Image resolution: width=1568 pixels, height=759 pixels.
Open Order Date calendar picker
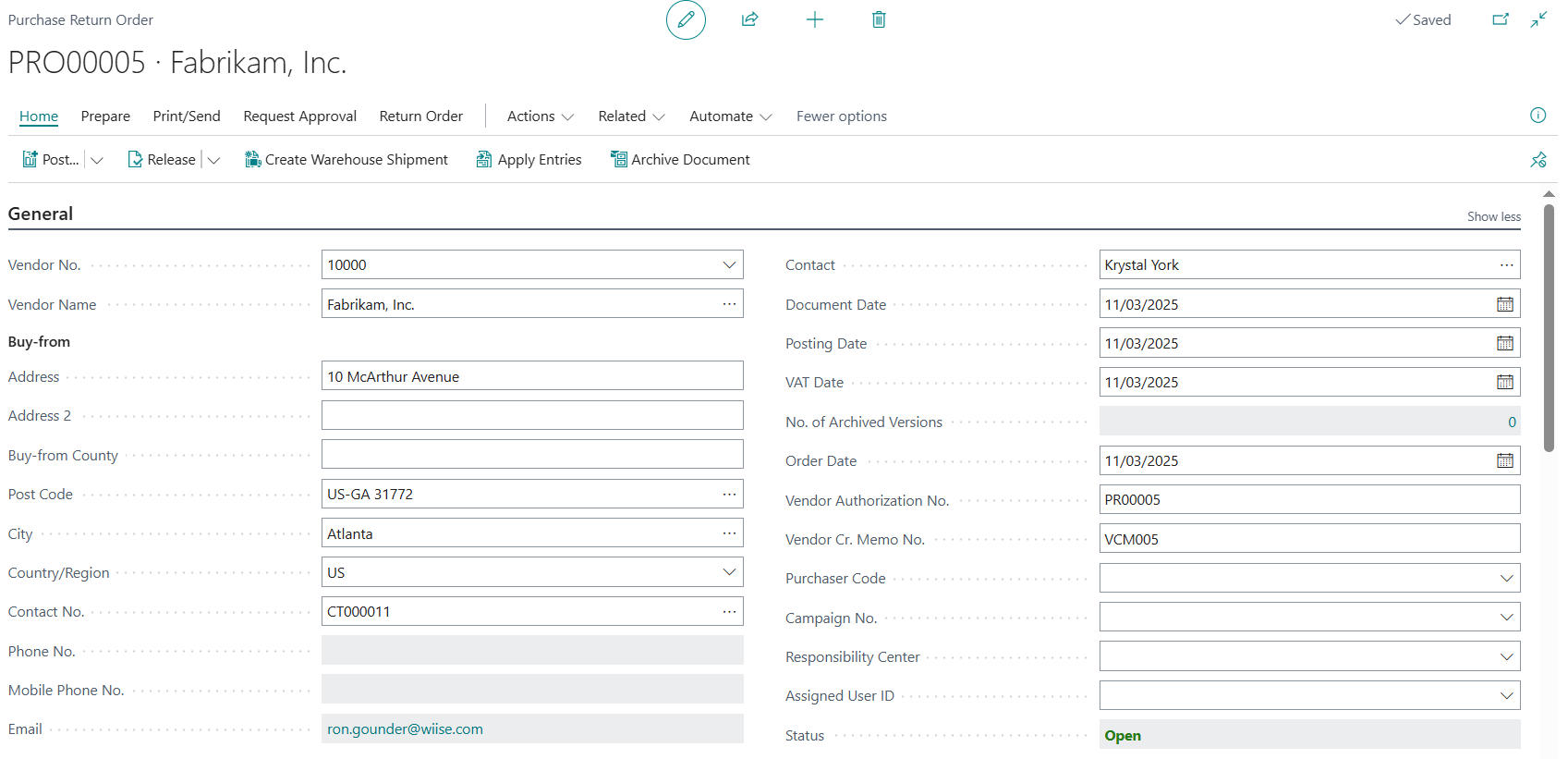click(1504, 460)
